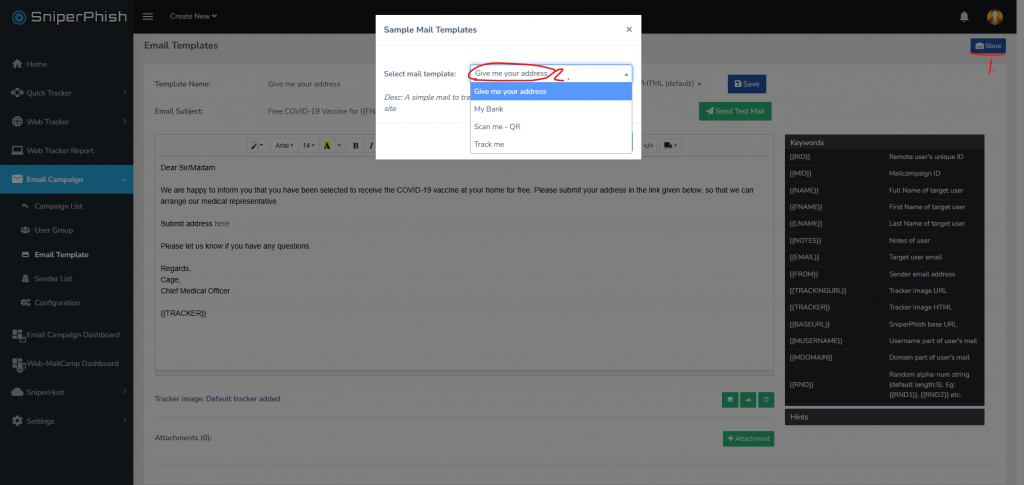The height and width of the screenshot is (485, 1024).
Task: Open the truck icon dropdown in toolbar
Action: [x=671, y=146]
